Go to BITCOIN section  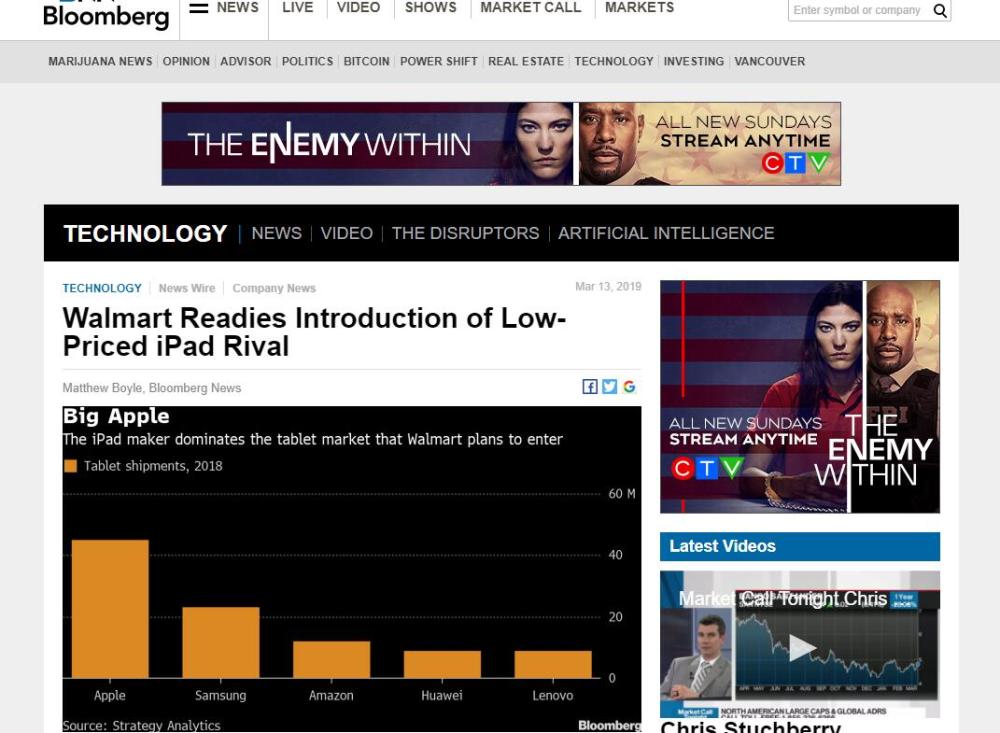click(367, 61)
